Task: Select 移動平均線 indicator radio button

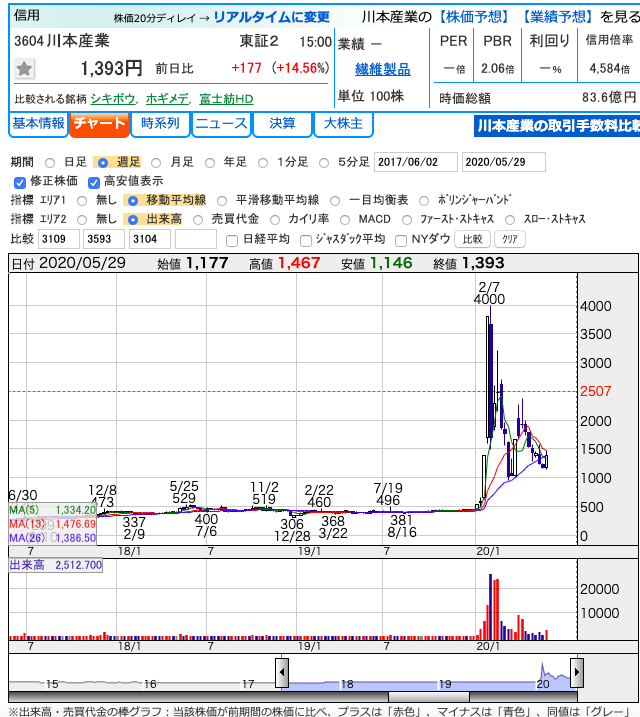Action: point(133,201)
